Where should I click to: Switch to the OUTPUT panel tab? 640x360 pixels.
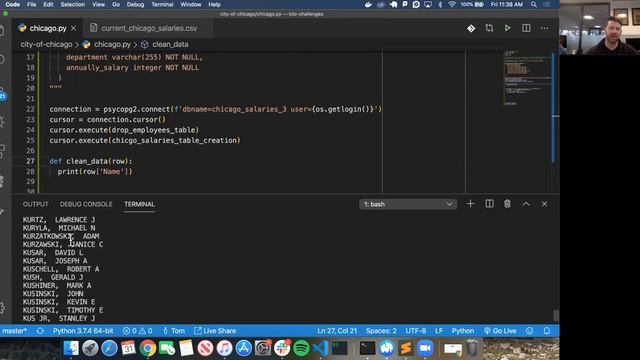coord(36,204)
